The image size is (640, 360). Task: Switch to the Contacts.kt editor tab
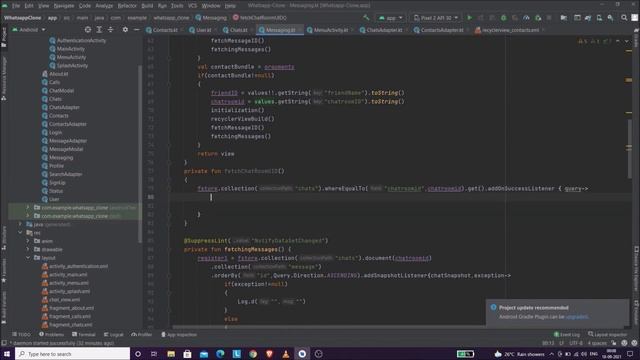pos(164,30)
